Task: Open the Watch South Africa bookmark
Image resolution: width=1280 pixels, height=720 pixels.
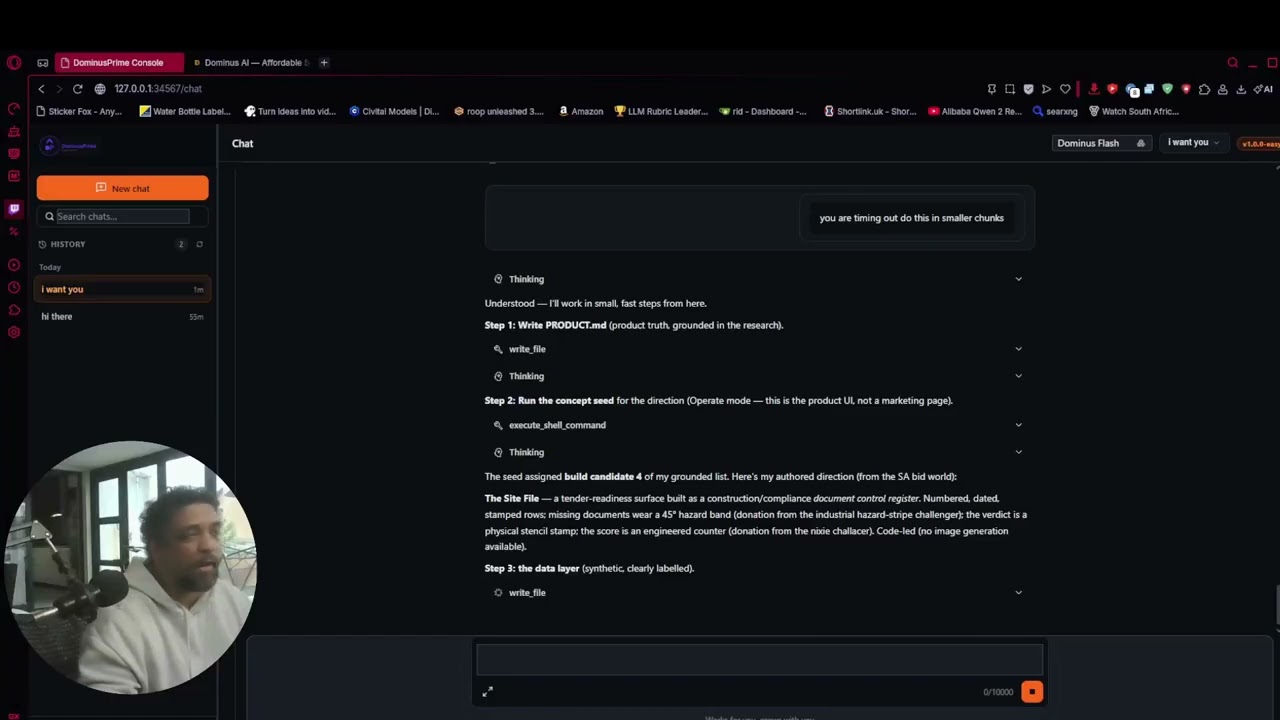Action: pos(1134,112)
